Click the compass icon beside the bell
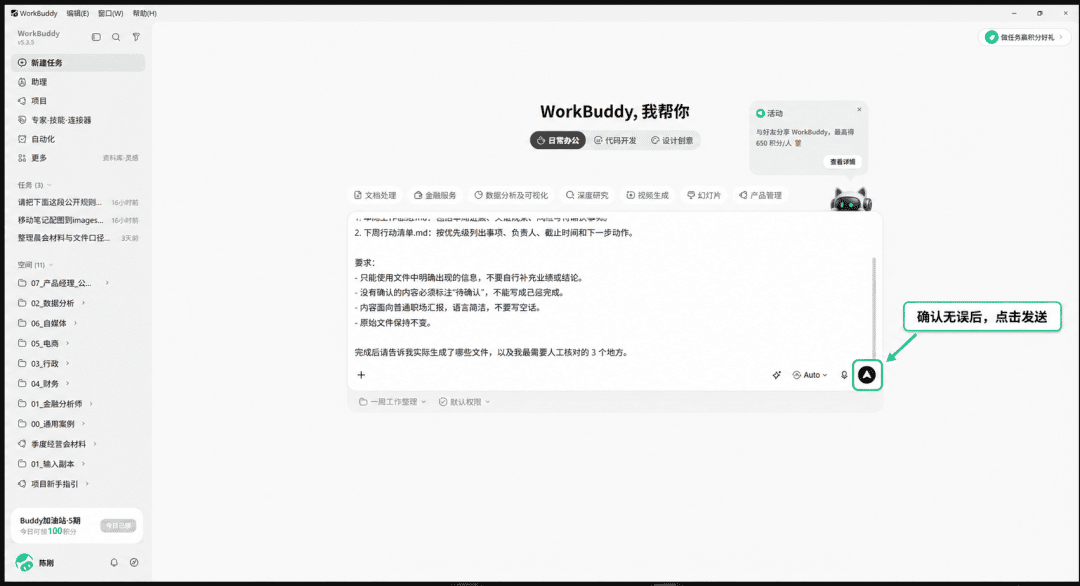The image size is (1080, 586). pyautogui.click(x=134, y=563)
